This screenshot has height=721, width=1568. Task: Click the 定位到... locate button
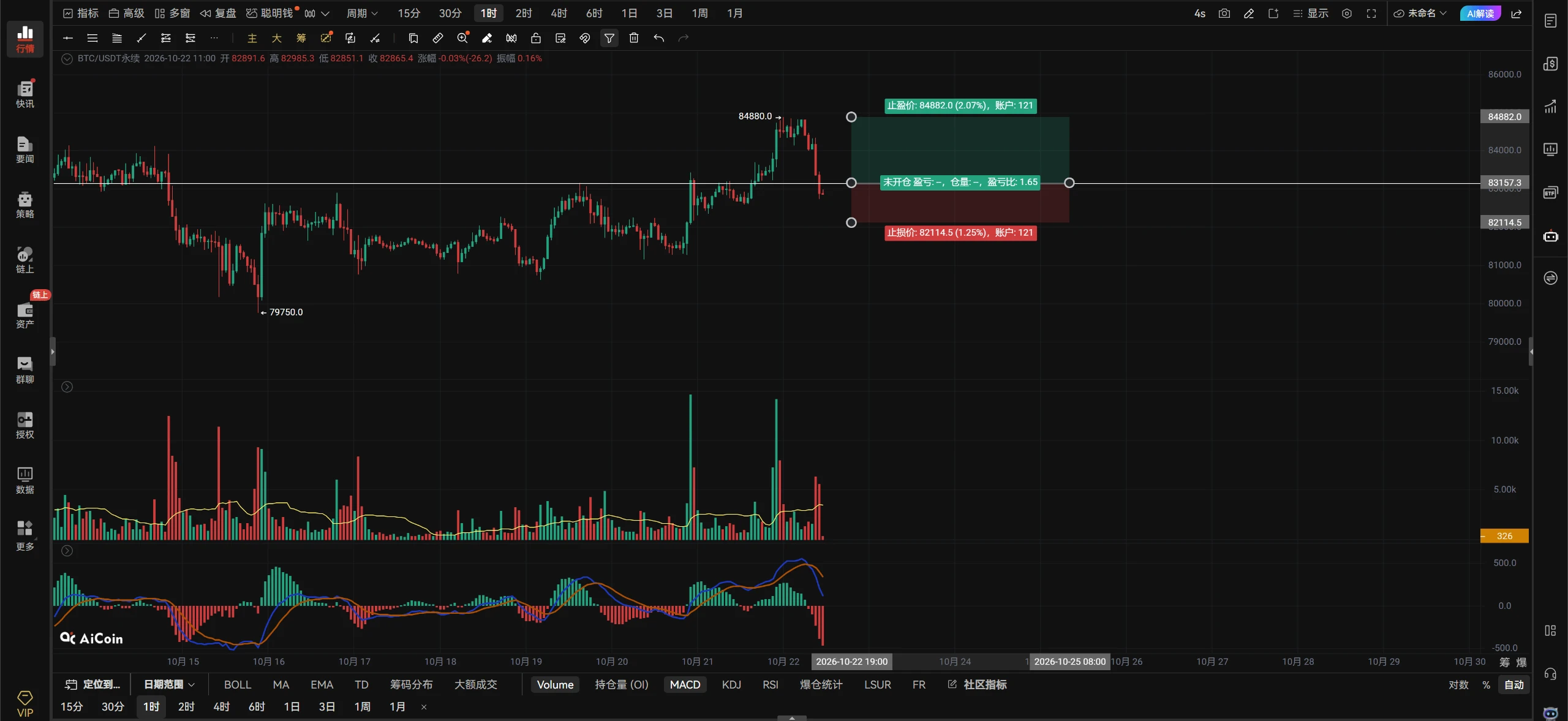pos(94,684)
